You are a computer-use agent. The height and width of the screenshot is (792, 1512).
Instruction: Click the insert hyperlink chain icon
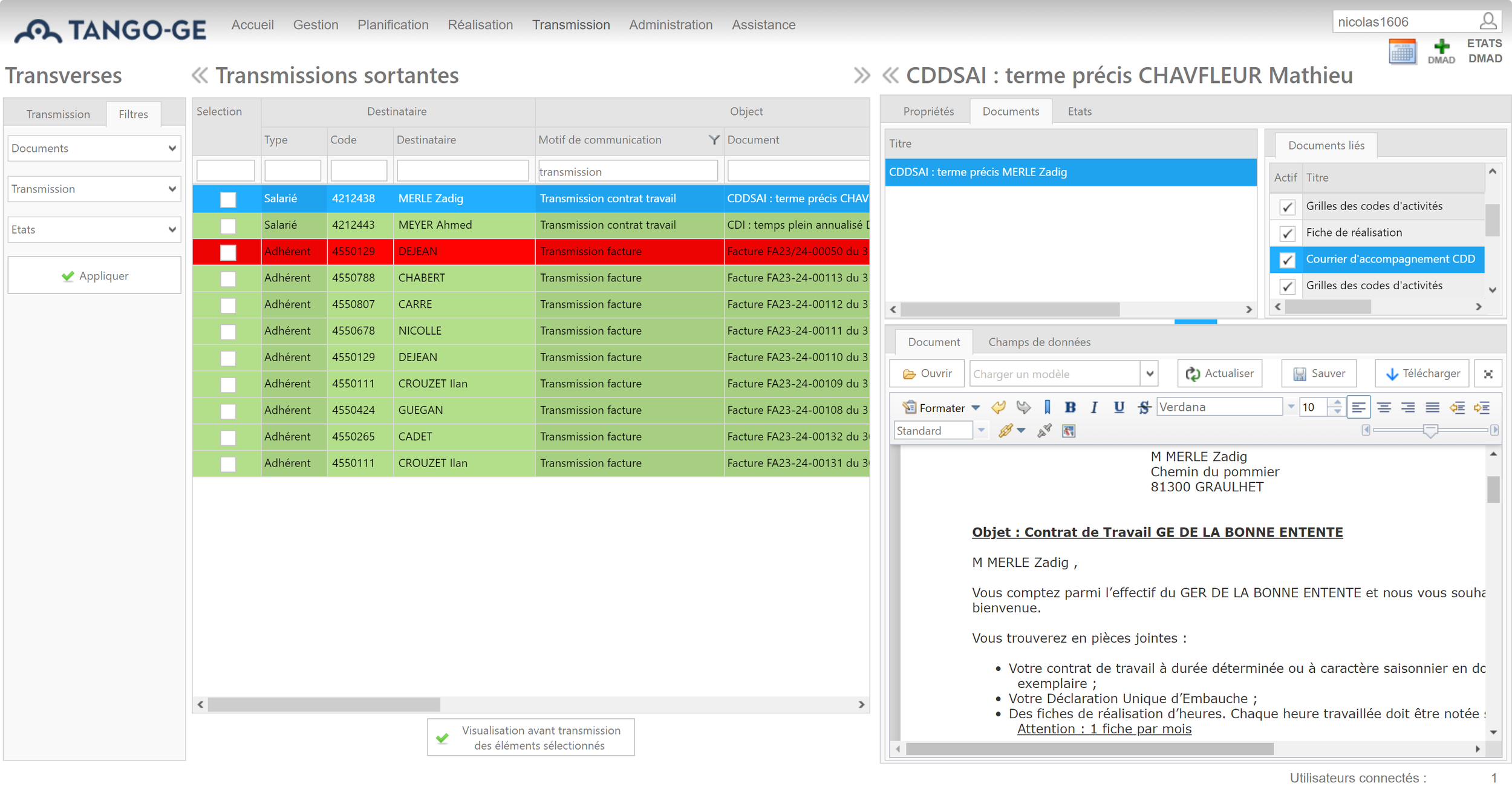(1005, 430)
